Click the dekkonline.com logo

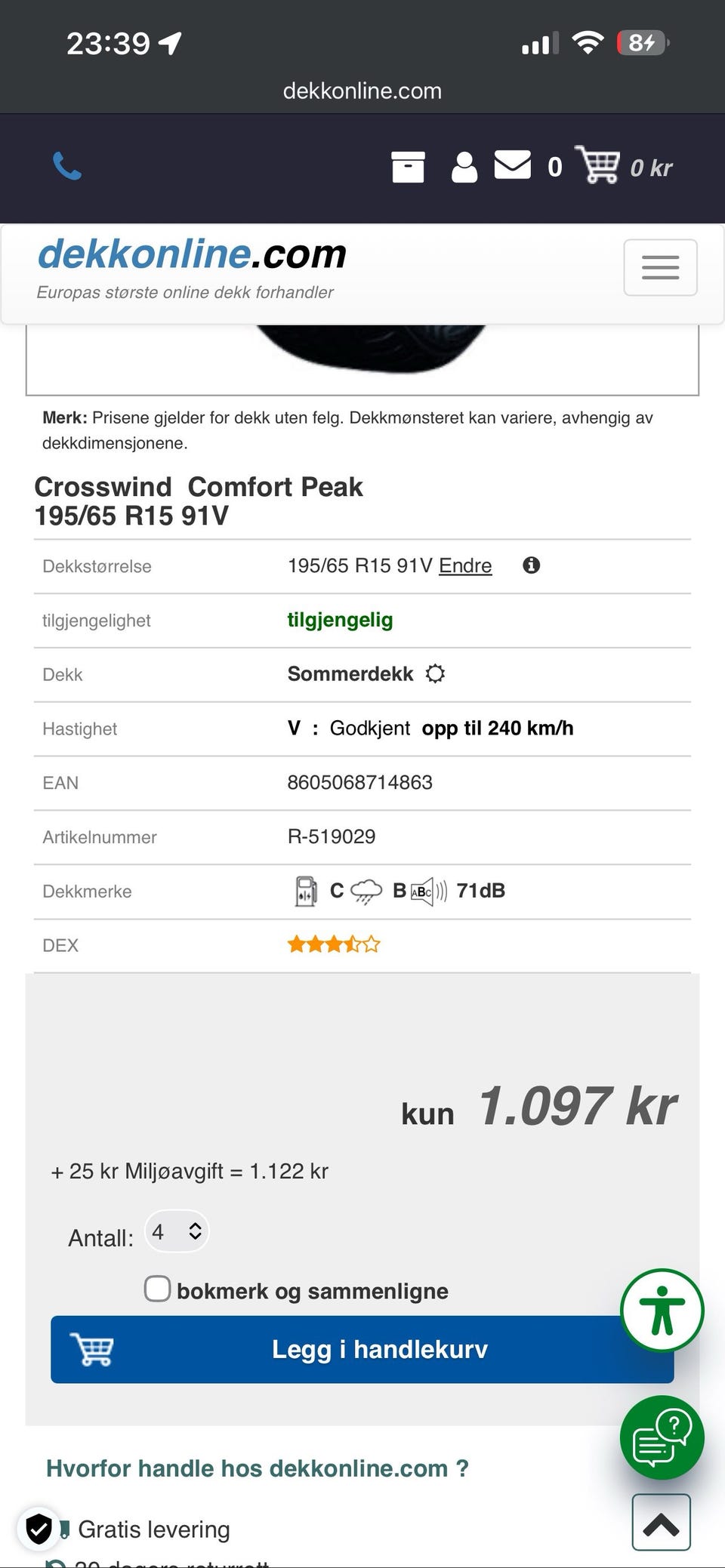tap(192, 254)
